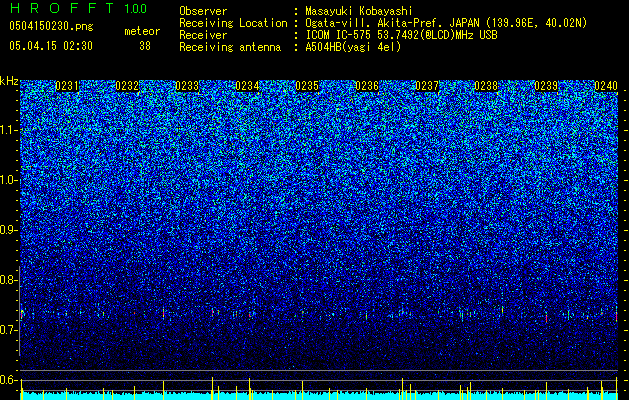Click the 0237 time marker
This screenshot has height=400, width=629.
coord(427,86)
